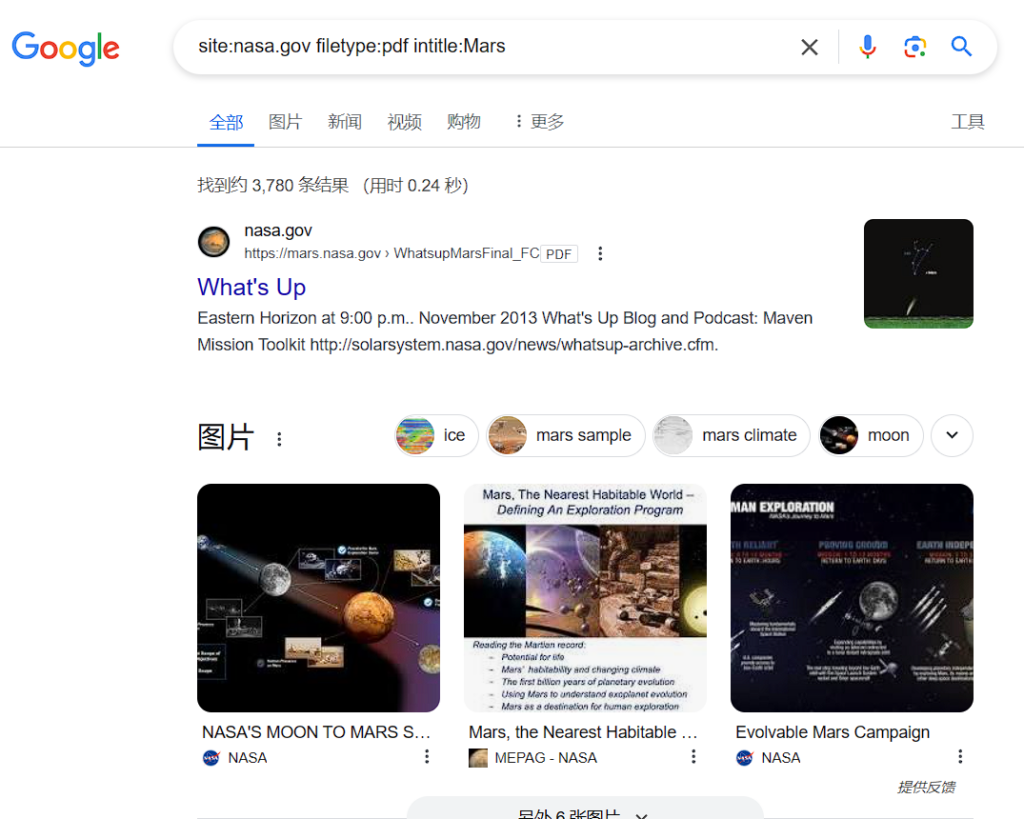This screenshot has width=1024, height=819.
Task: Start voice search with microphone icon
Action: point(867,47)
